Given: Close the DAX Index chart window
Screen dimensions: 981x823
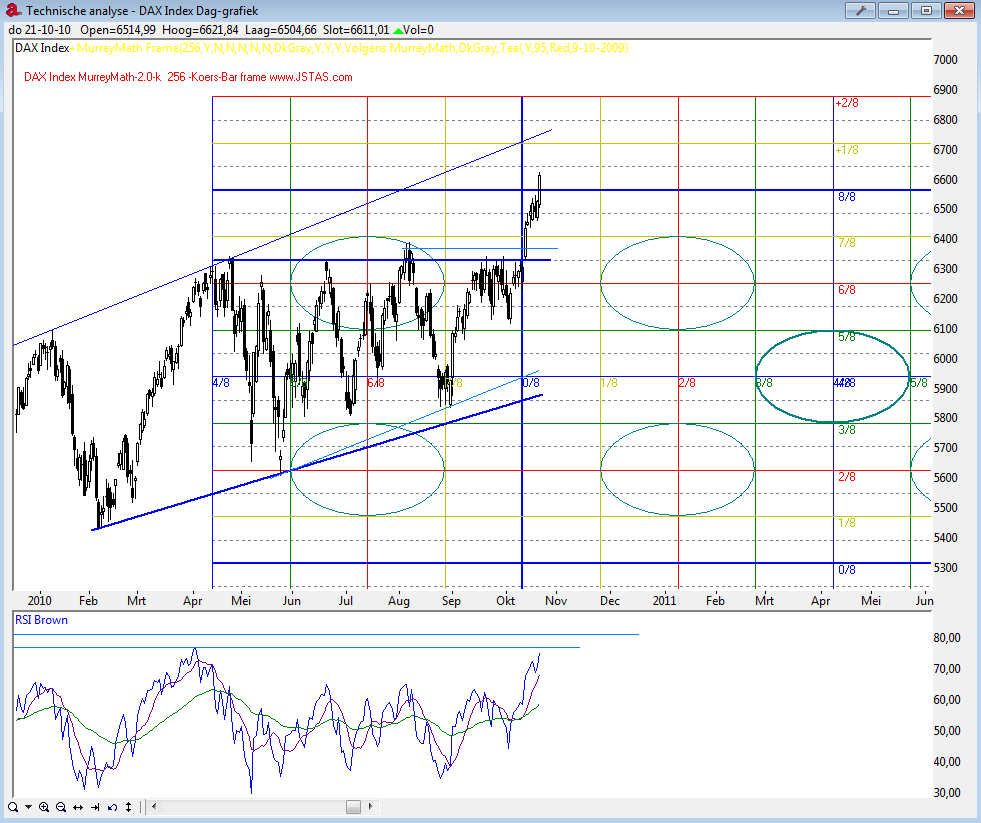Looking at the screenshot, I should tap(960, 10).
